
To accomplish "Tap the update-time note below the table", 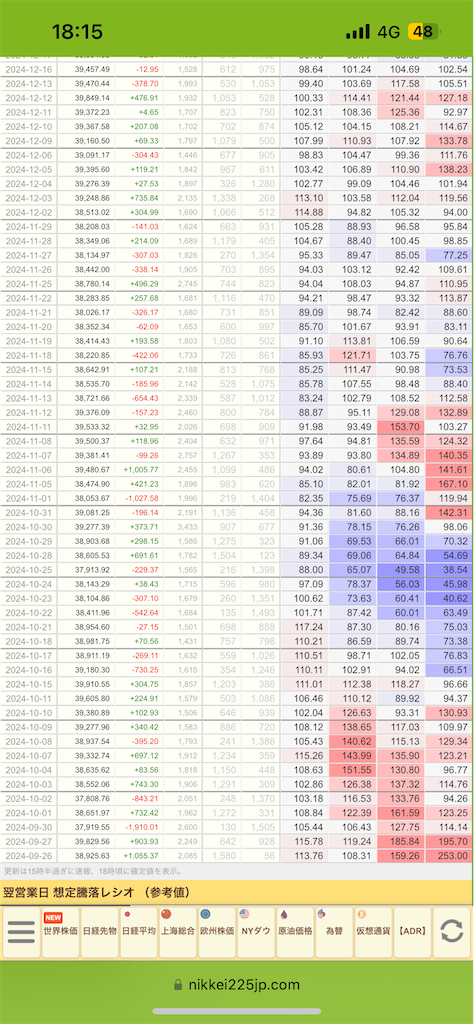I will (x=91, y=871).
